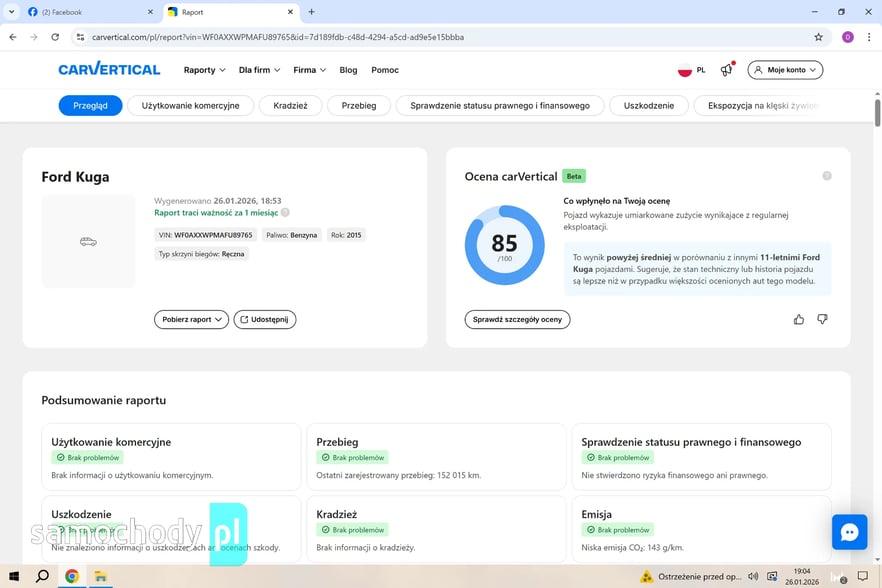Give thumbs up to the score
The height and width of the screenshot is (588, 882).
coord(799,319)
